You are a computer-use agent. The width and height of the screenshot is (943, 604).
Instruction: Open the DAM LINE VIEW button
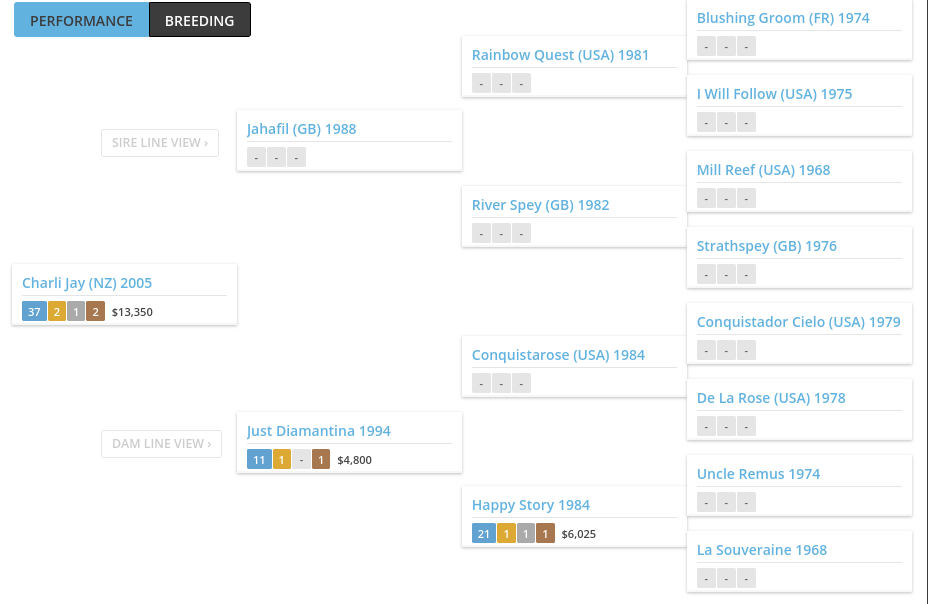161,443
